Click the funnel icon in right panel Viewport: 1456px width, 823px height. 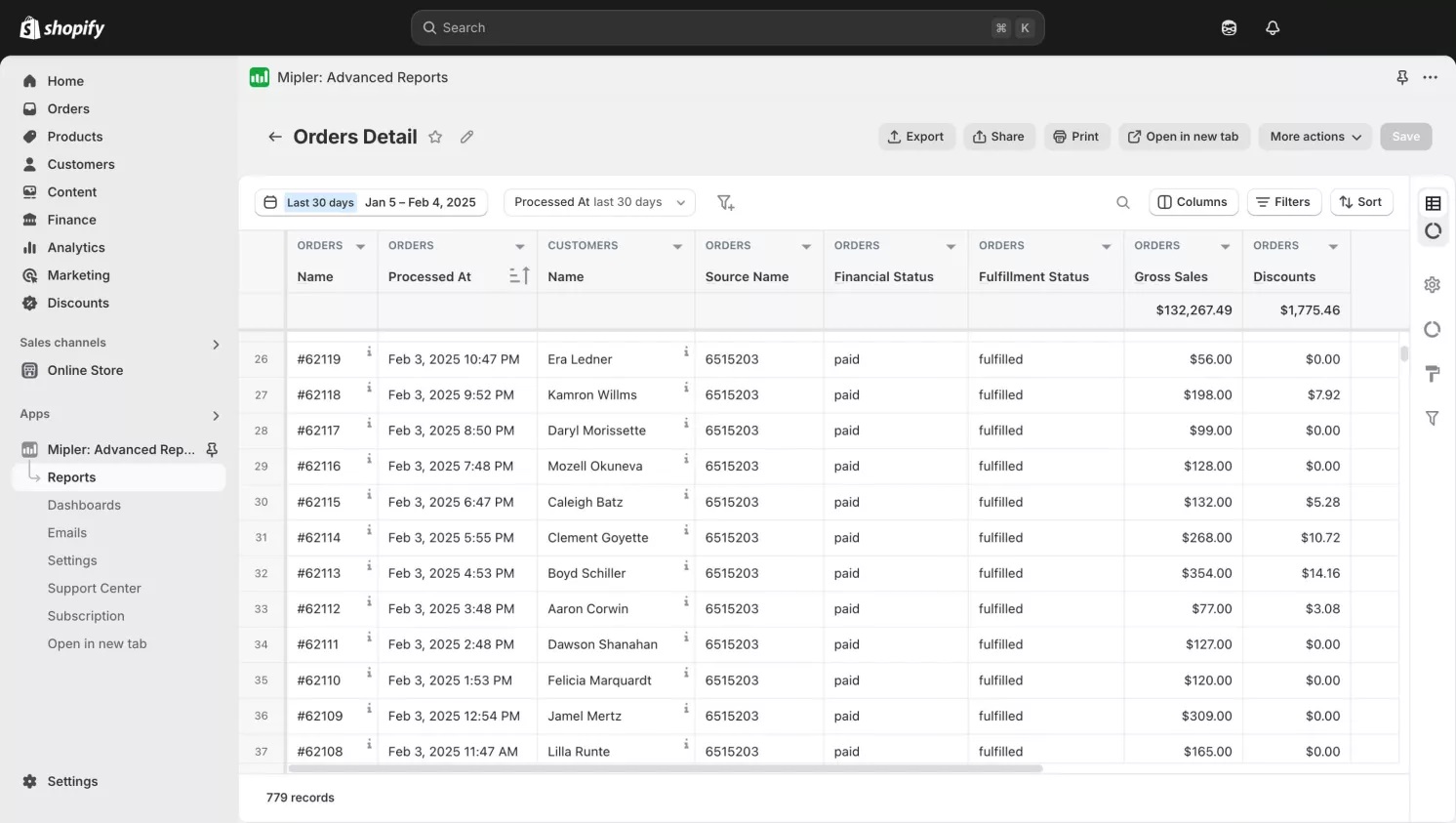click(1433, 418)
